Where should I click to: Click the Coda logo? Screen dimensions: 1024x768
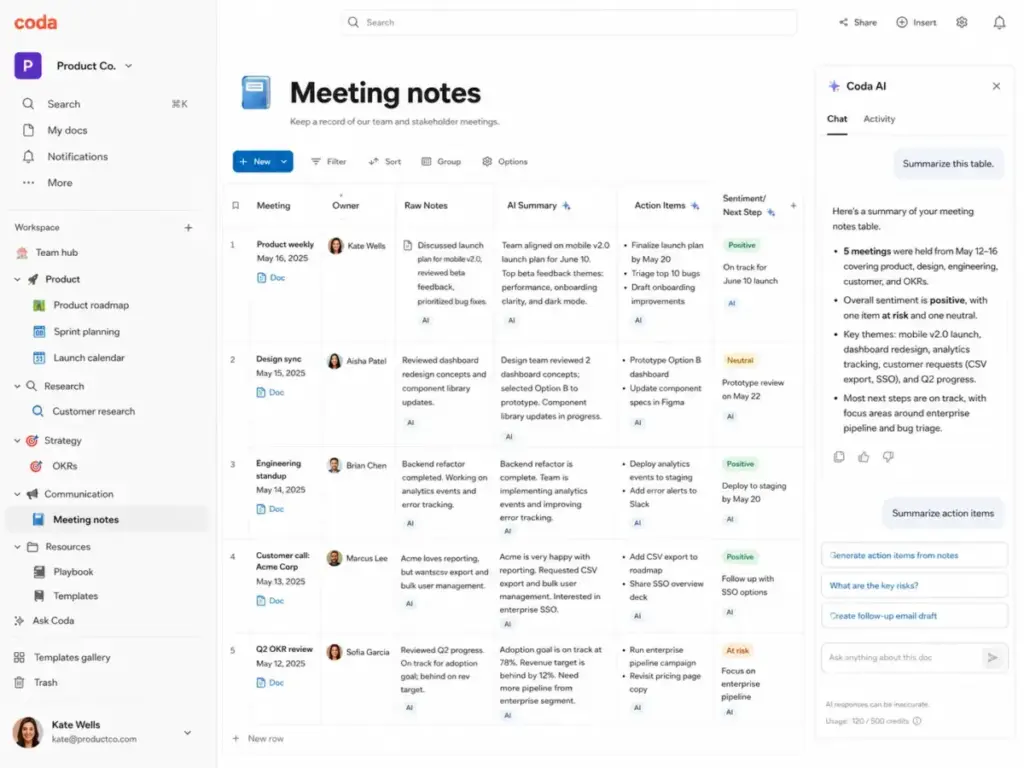pyautogui.click(x=35, y=23)
